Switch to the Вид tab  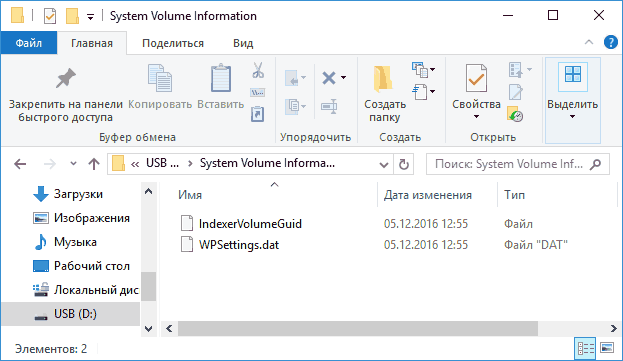[243, 43]
